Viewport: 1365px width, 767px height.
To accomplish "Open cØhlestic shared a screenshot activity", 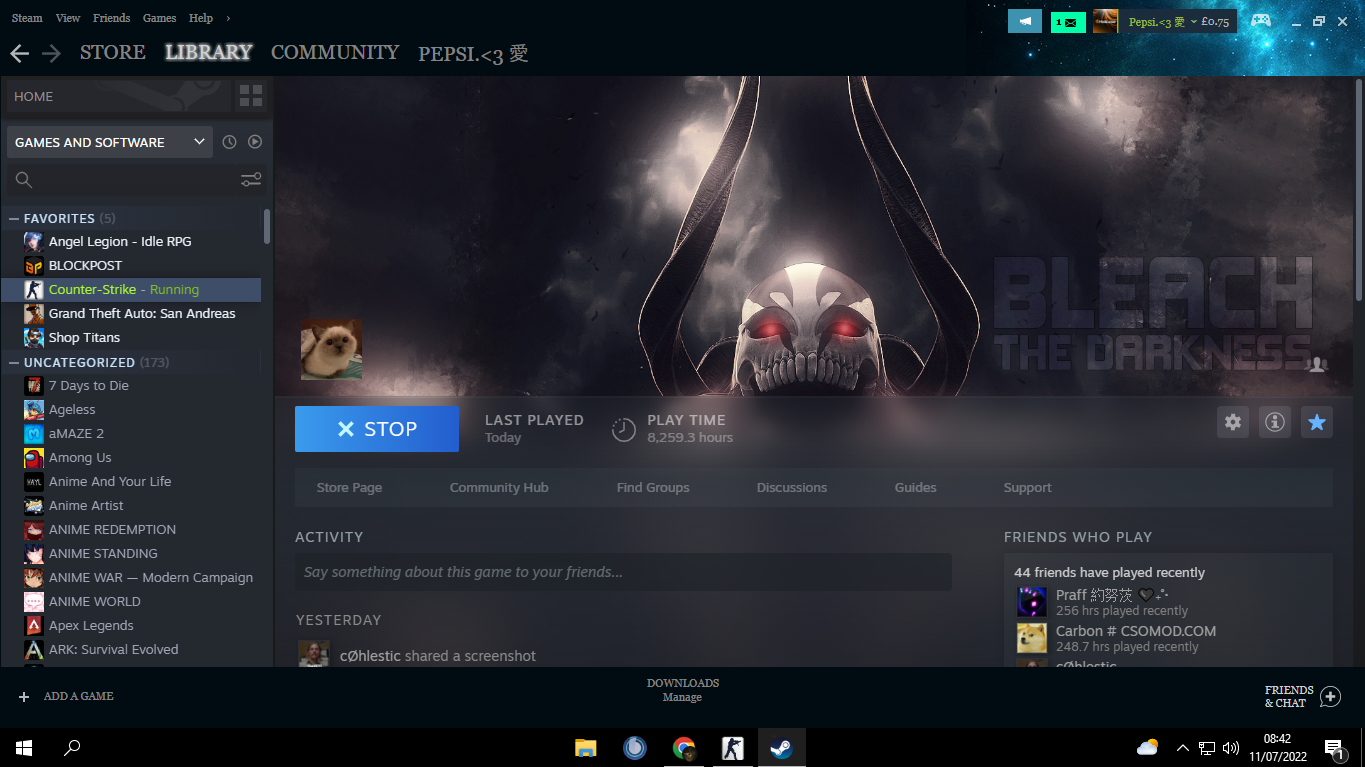I will 438,656.
